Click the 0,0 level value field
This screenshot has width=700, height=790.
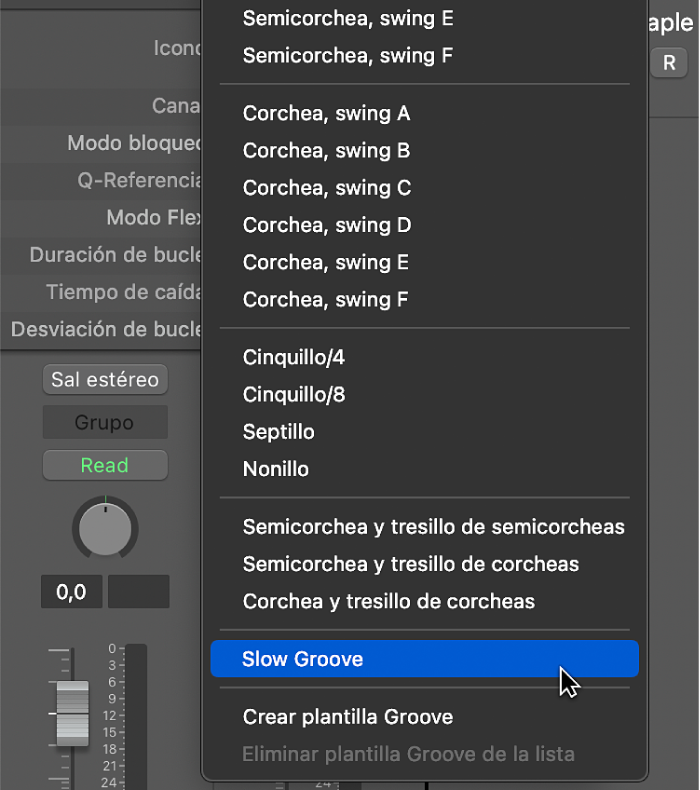pyautogui.click(x=71, y=592)
